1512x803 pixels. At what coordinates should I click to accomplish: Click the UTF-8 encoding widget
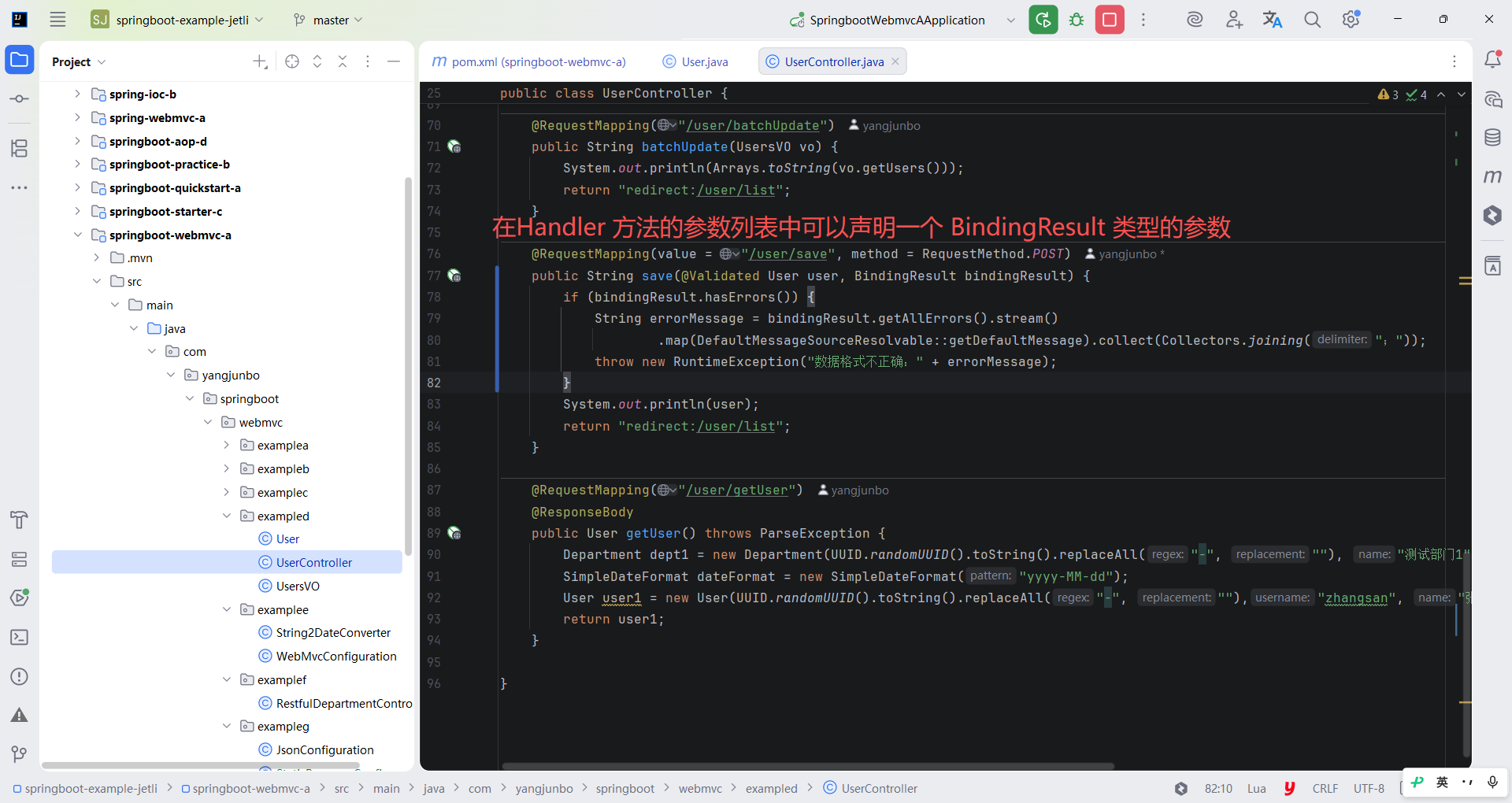click(x=1369, y=788)
